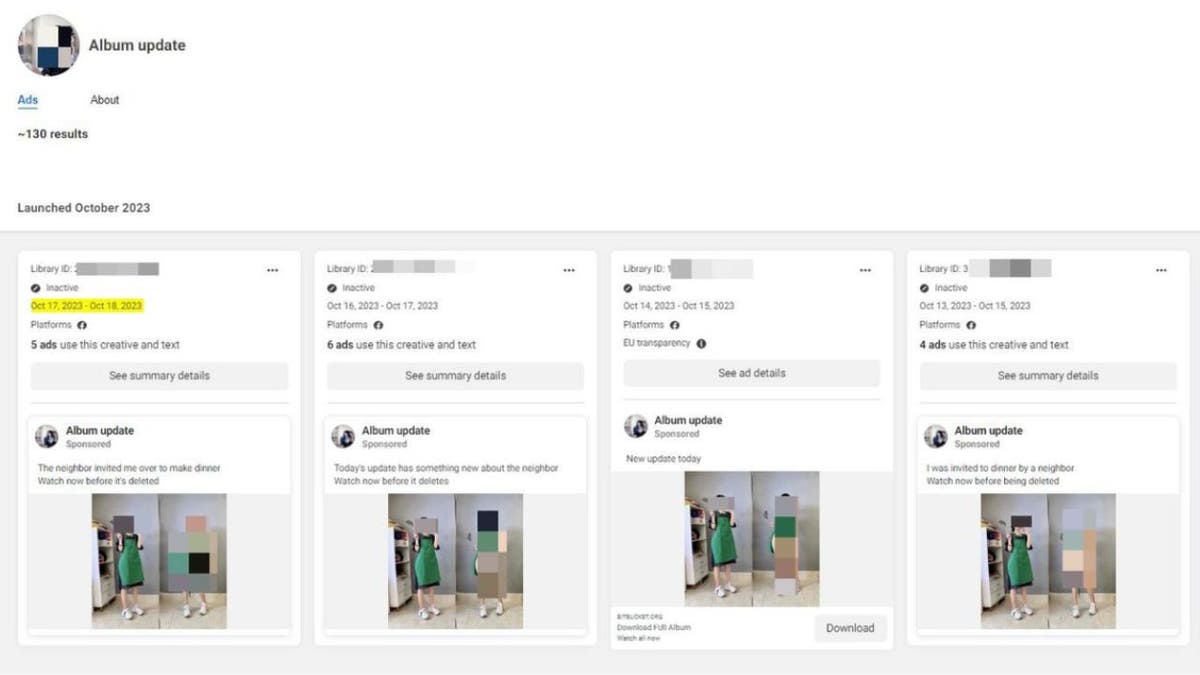Click the Facebook platform icon in the fourth card

tap(971, 325)
